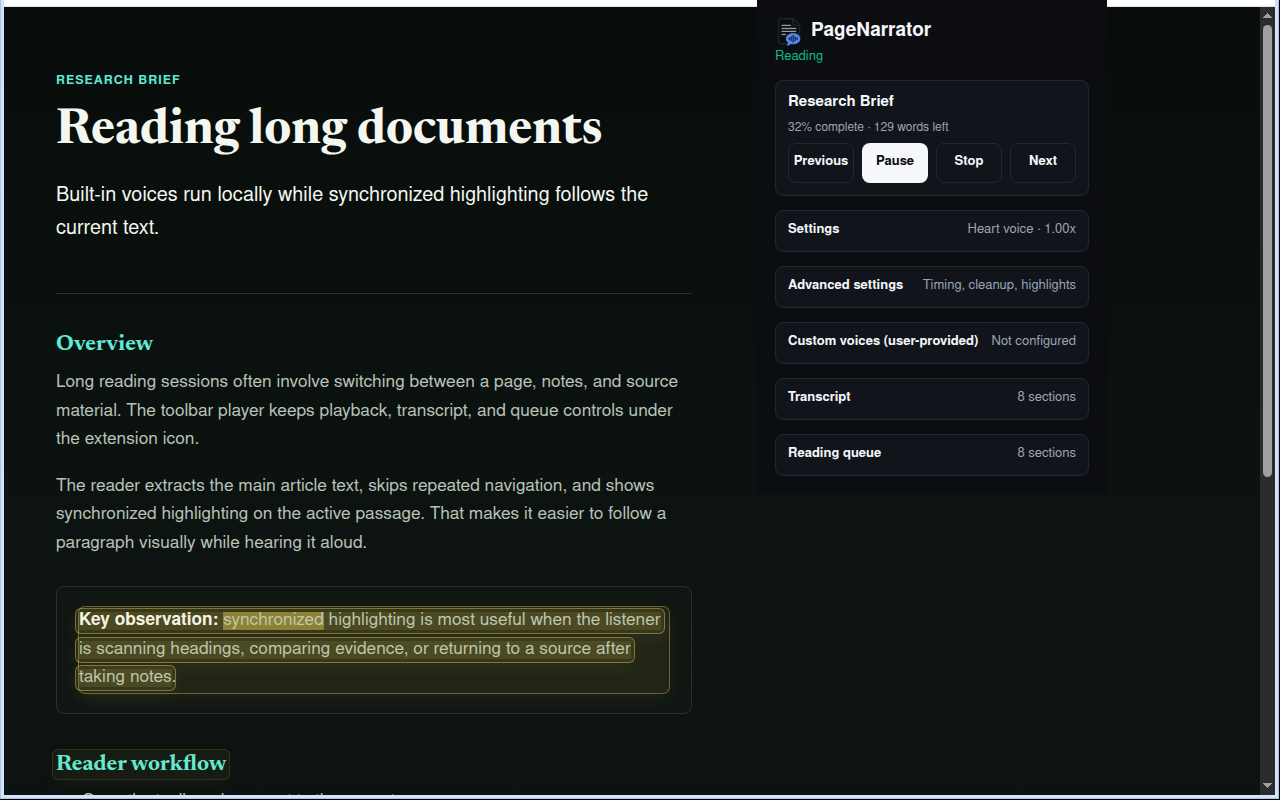
Task: Click the scrollbar up arrow
Action: (1267, 15)
